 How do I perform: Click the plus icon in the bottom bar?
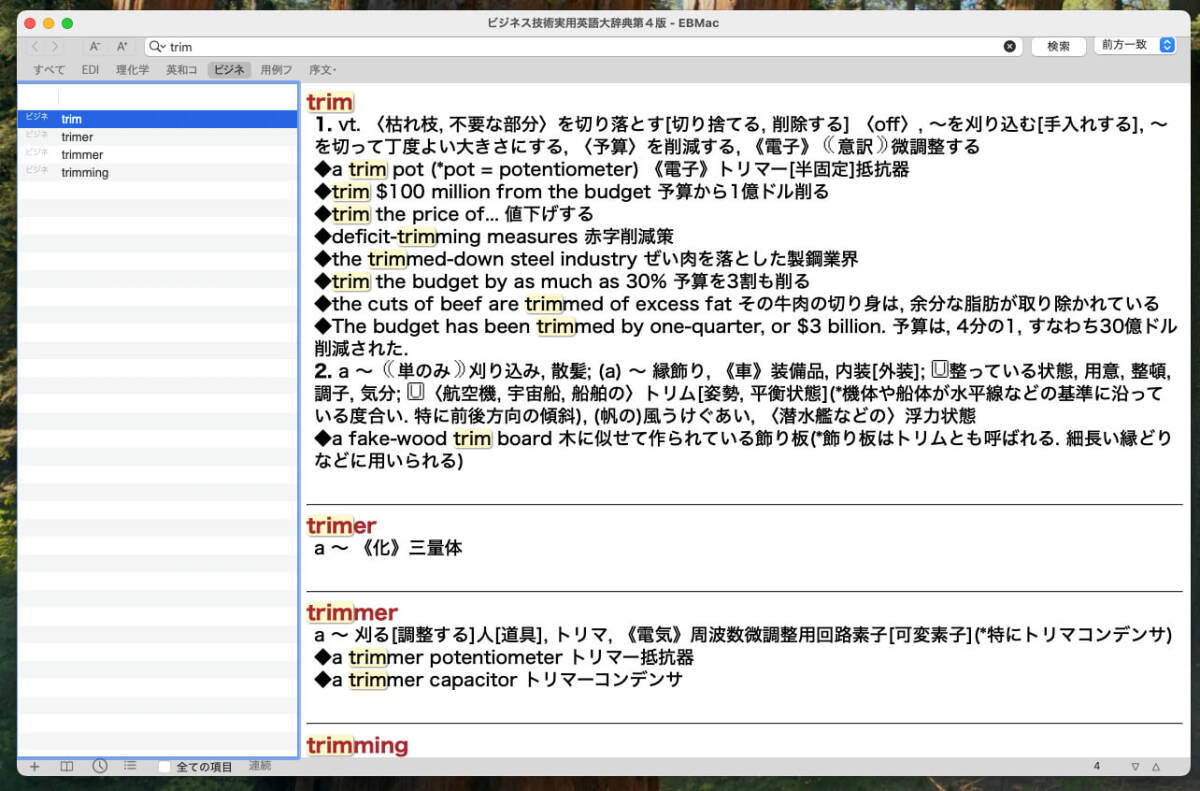(35, 766)
